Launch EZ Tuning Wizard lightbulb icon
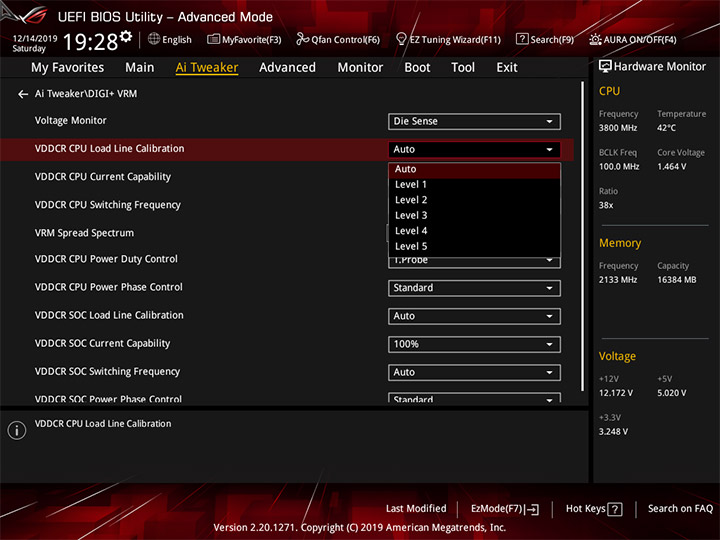The image size is (720, 540). click(x=401, y=39)
